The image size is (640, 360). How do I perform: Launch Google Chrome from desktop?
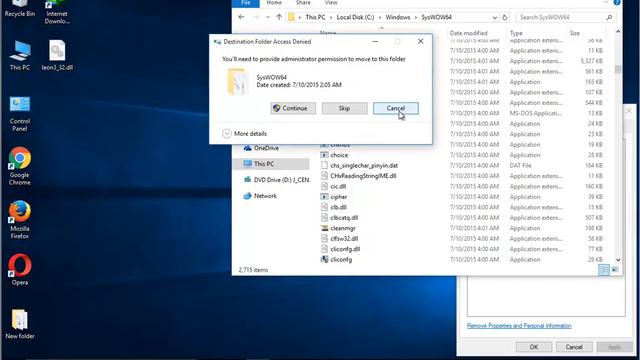pyautogui.click(x=20, y=167)
